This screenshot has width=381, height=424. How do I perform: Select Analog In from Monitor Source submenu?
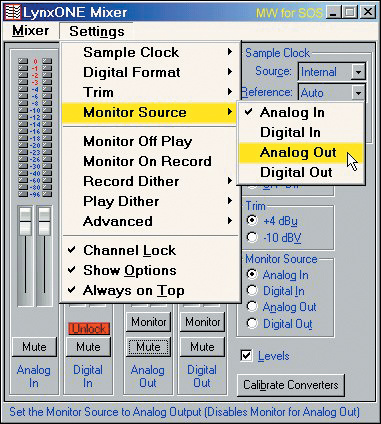301,113
